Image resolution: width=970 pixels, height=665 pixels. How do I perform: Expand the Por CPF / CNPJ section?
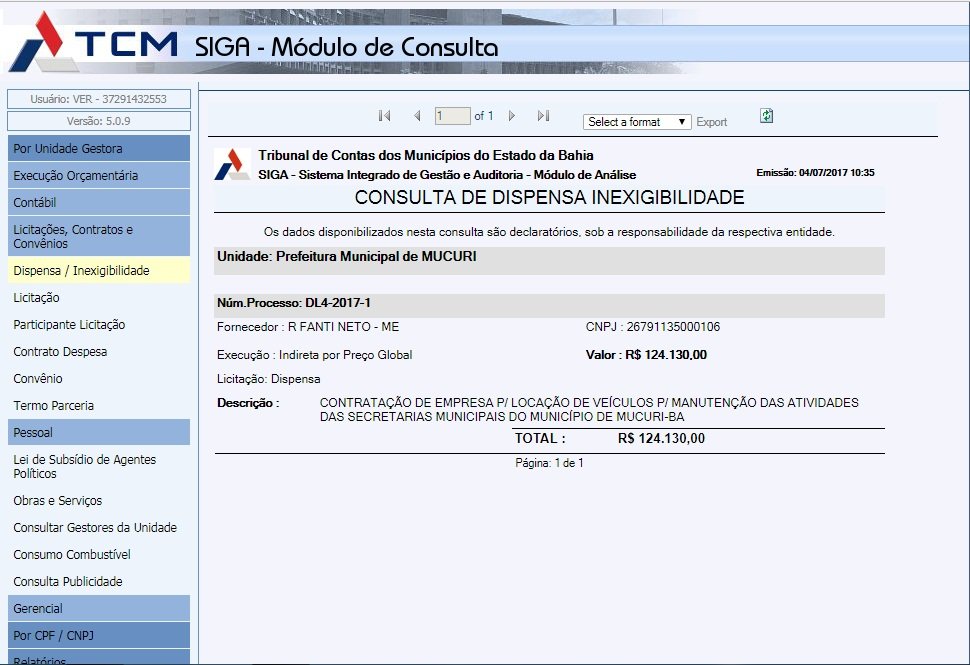(98, 635)
